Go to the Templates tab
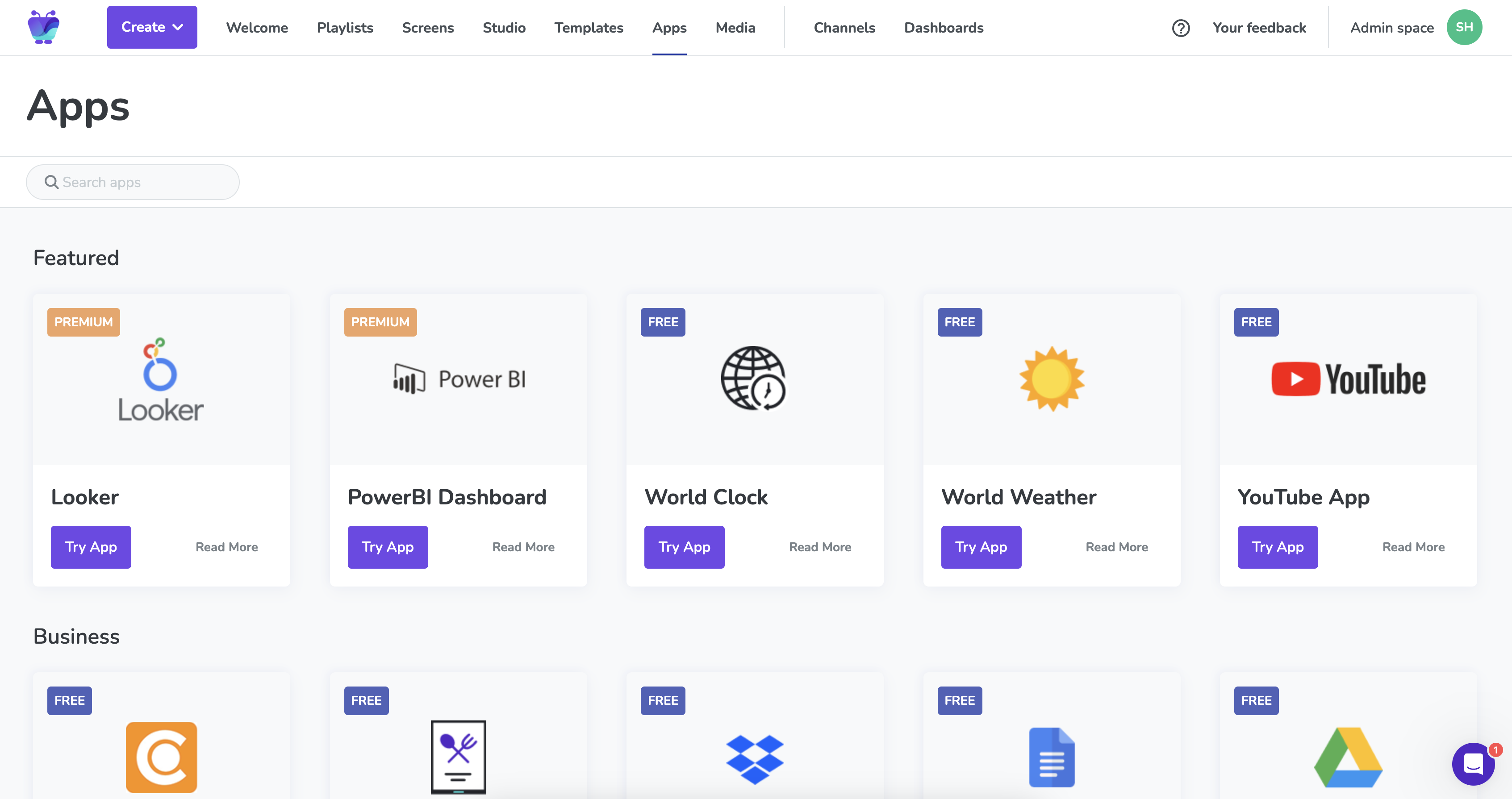 (x=589, y=28)
